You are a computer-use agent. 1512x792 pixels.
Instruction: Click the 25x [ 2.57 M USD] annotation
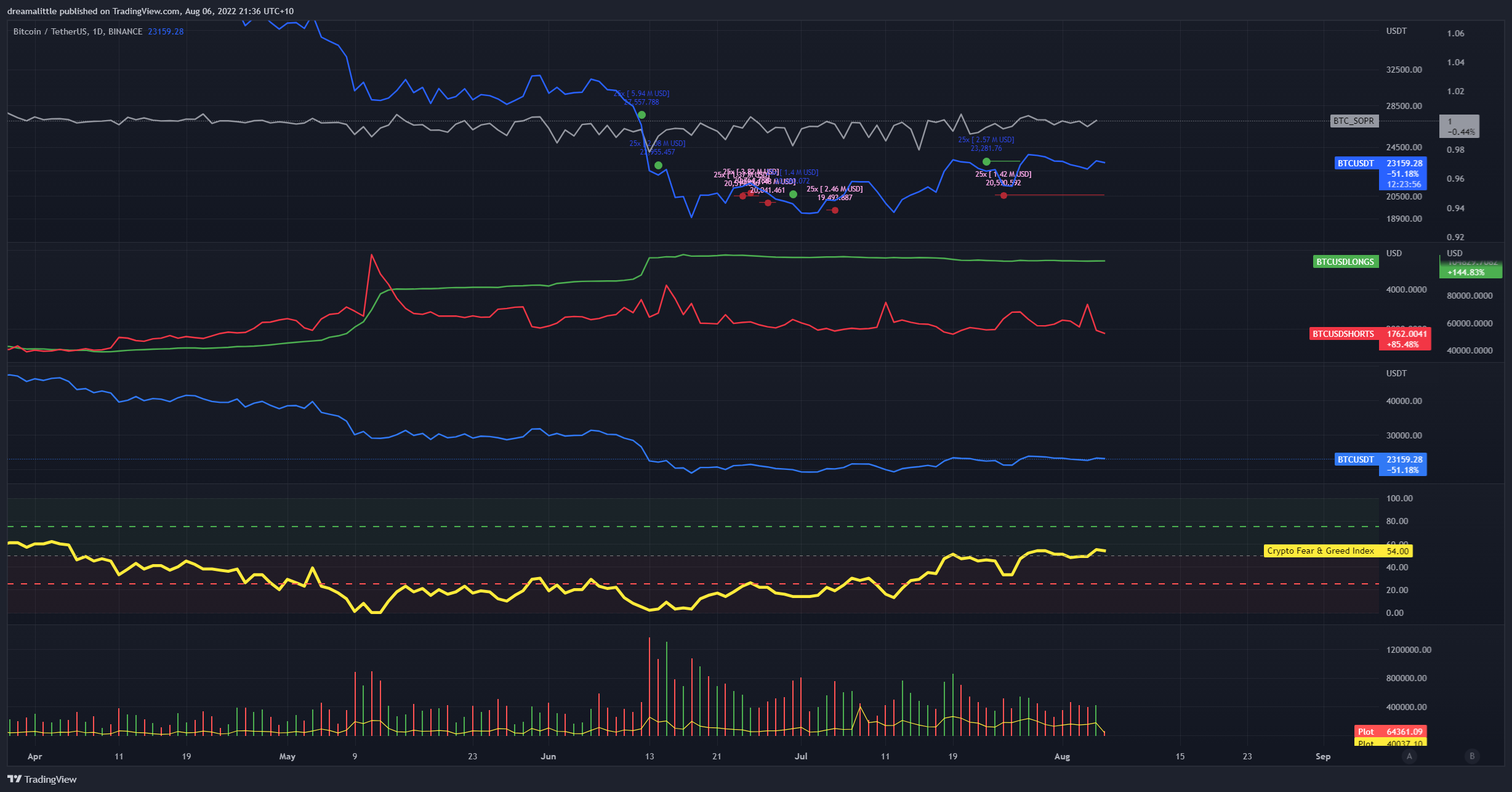tap(986, 140)
